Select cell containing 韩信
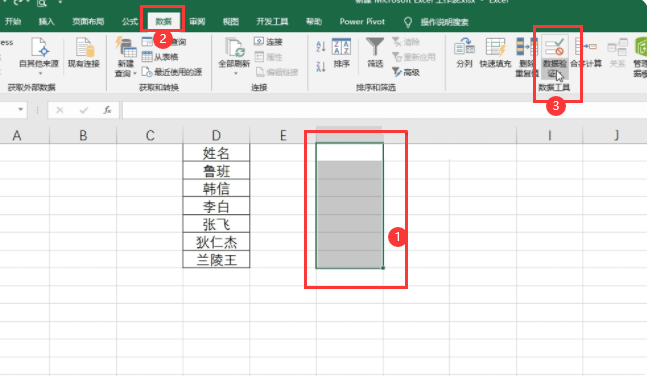Image resolution: width=647 pixels, height=376 pixels. click(216, 188)
